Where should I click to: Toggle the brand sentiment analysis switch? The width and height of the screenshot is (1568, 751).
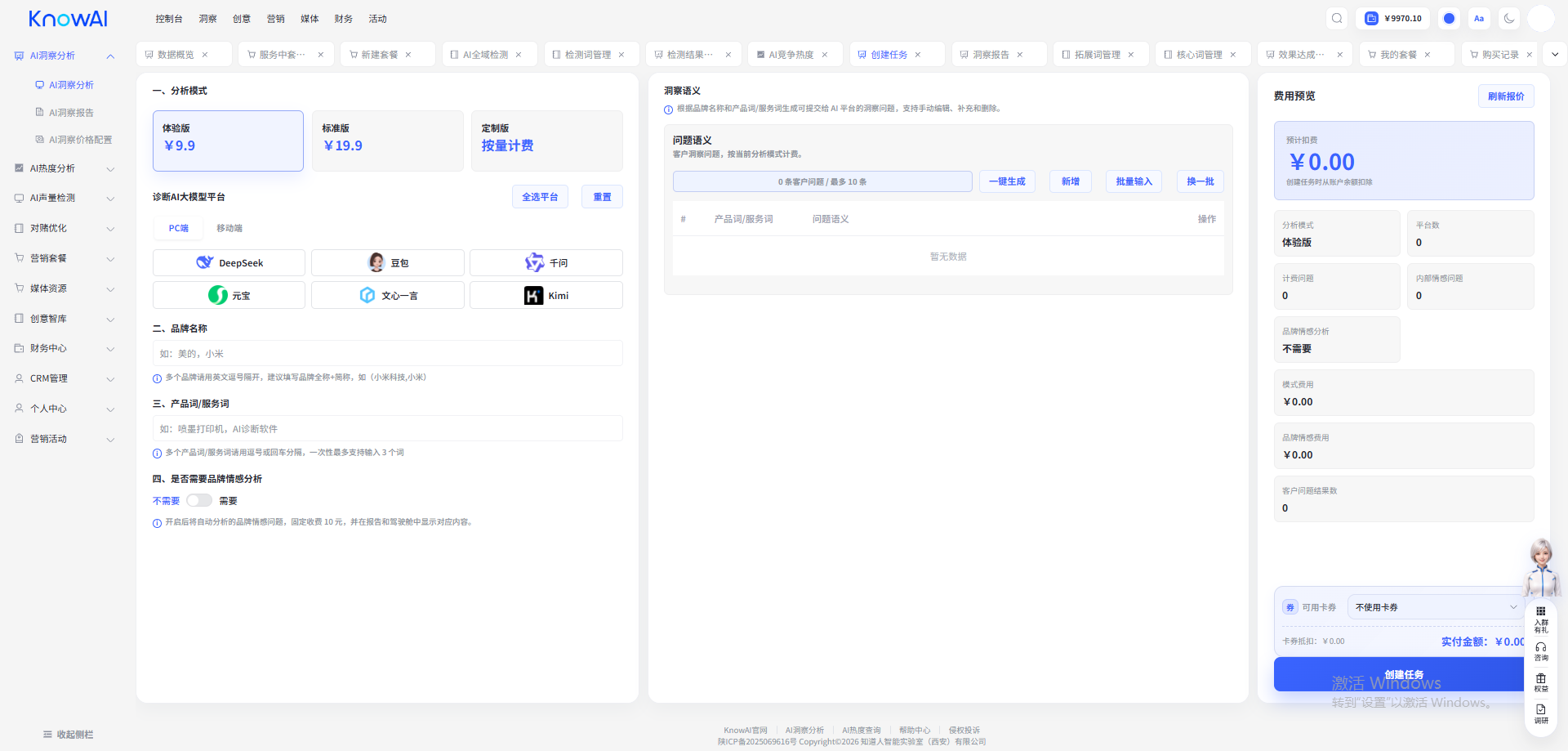point(198,500)
